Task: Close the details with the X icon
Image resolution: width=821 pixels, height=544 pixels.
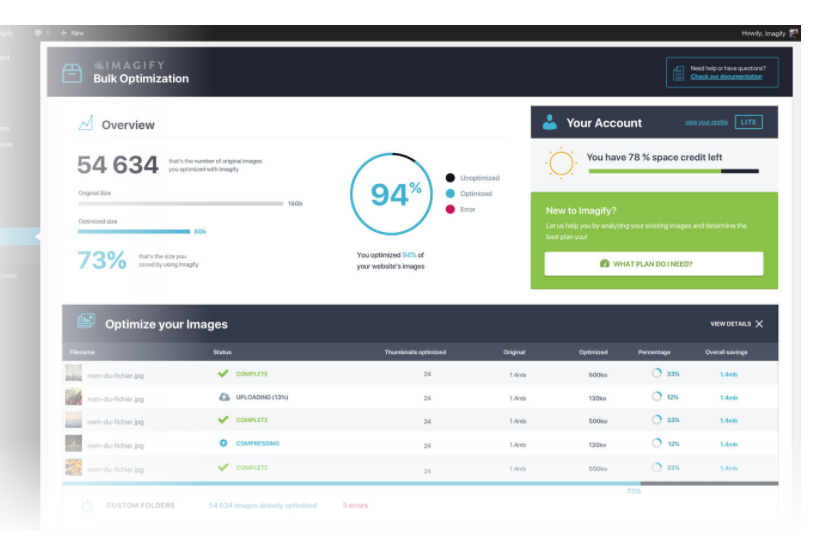Action: click(x=759, y=324)
